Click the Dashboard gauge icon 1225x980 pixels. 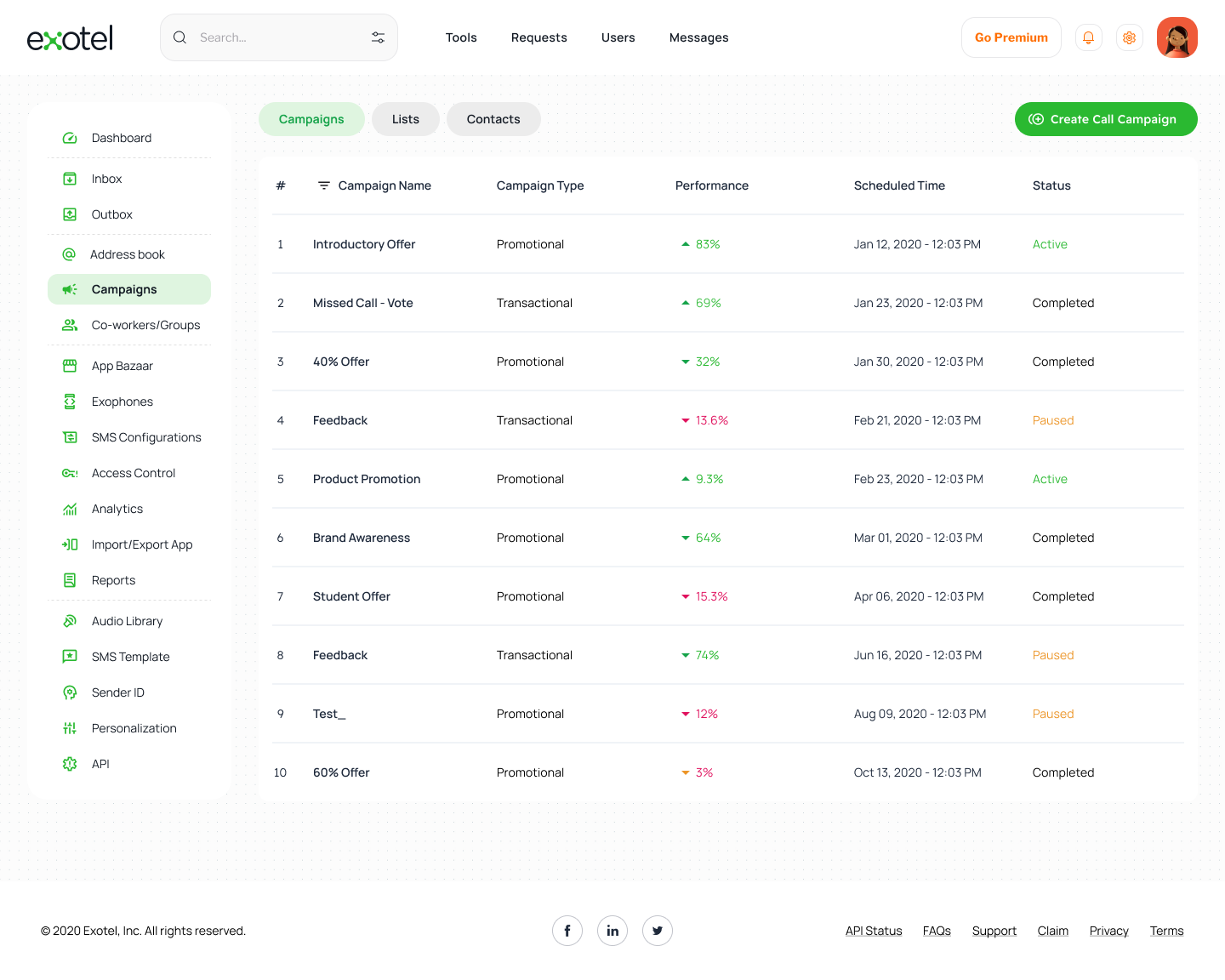pyautogui.click(x=70, y=138)
